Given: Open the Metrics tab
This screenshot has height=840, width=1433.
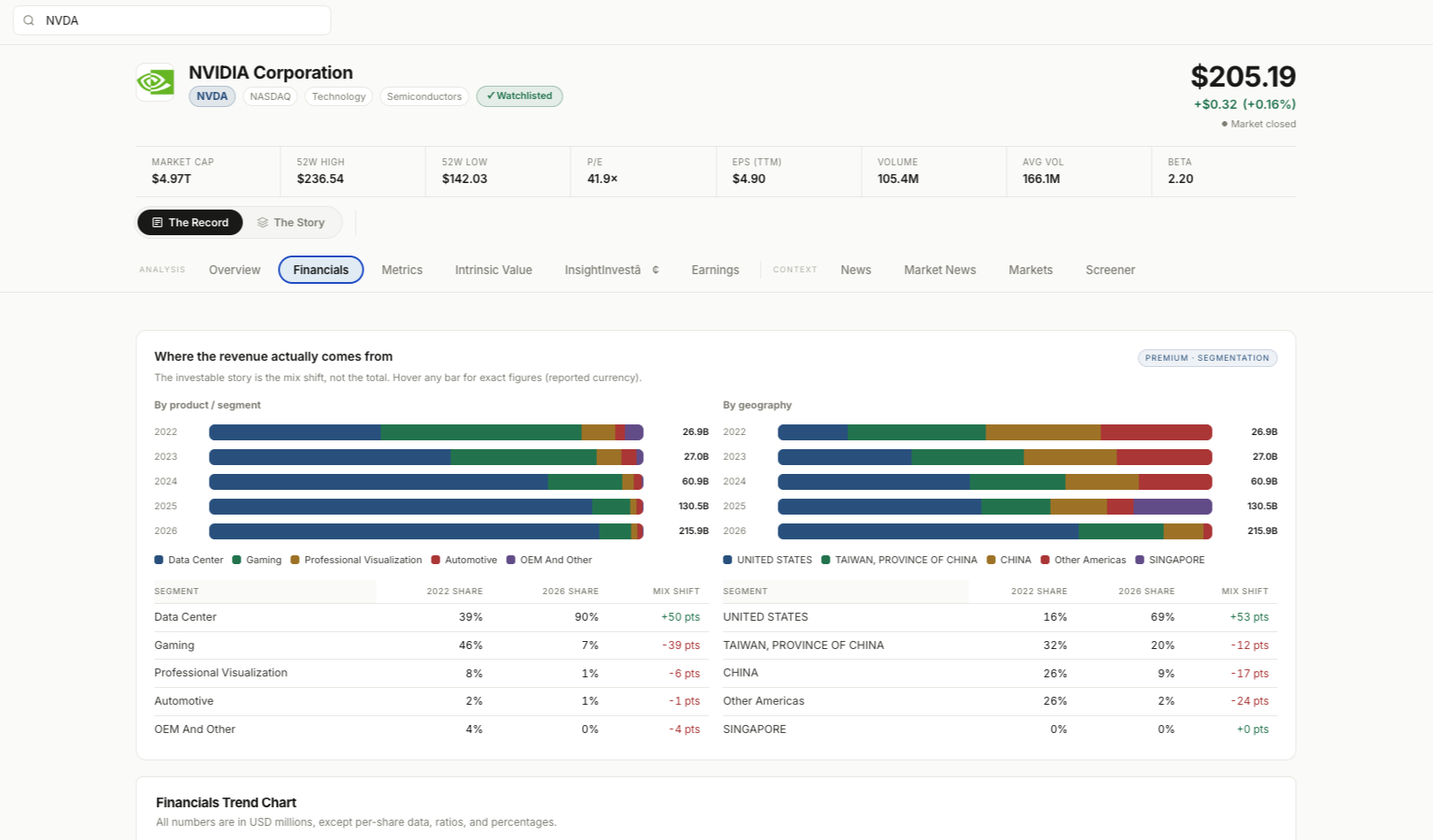Looking at the screenshot, I should coord(402,270).
